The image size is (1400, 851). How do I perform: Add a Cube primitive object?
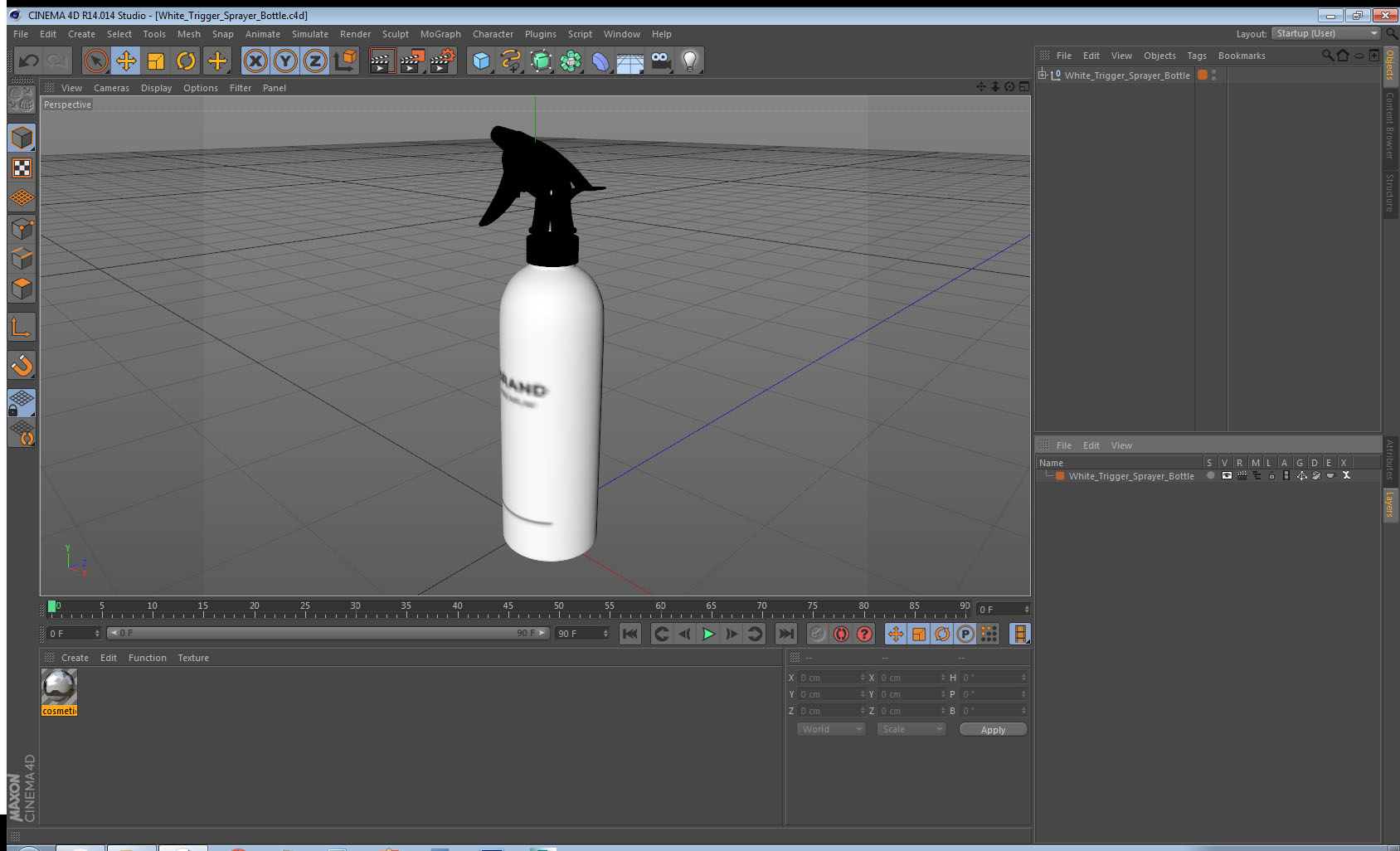coord(481,61)
